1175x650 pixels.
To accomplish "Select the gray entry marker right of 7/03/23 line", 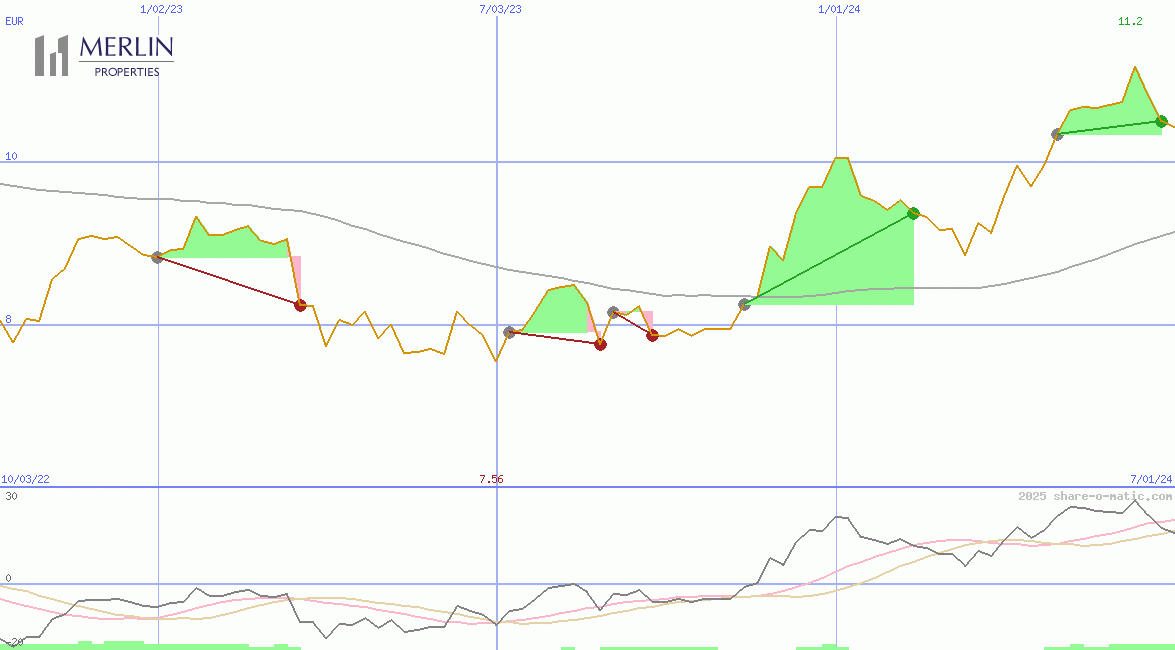I will tap(509, 332).
